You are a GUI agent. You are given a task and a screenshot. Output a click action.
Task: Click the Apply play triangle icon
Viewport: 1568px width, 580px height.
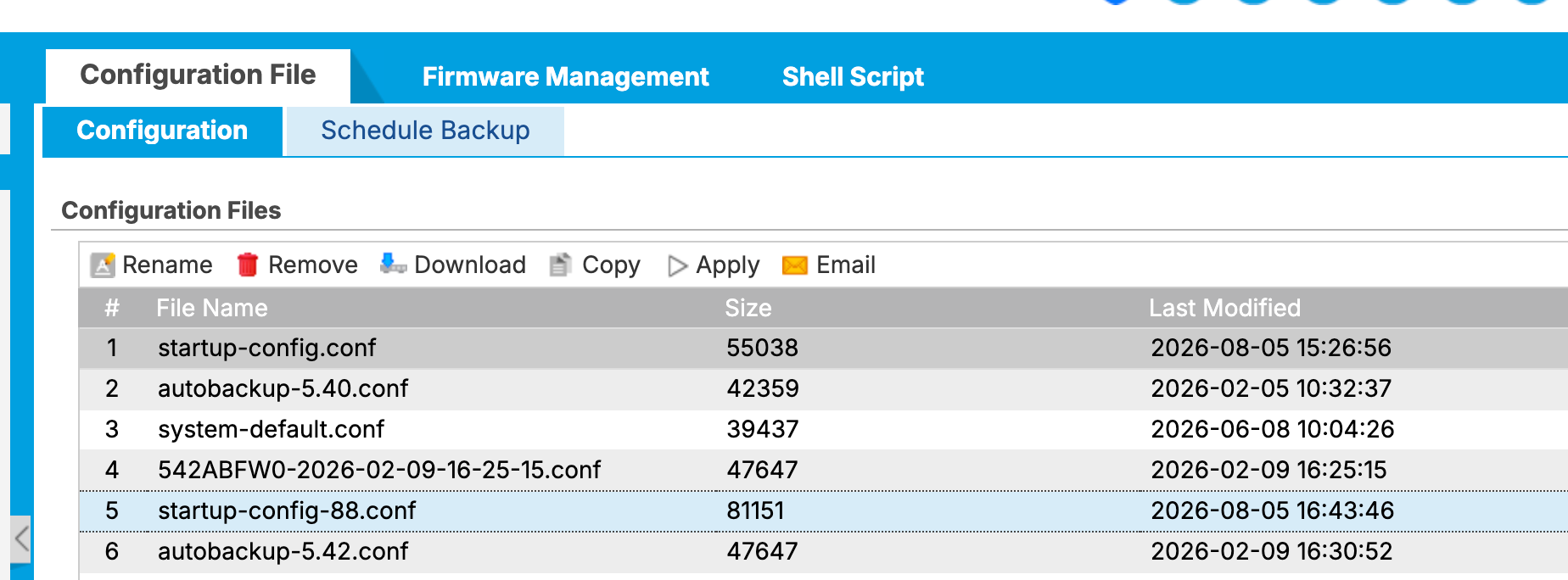click(x=677, y=266)
